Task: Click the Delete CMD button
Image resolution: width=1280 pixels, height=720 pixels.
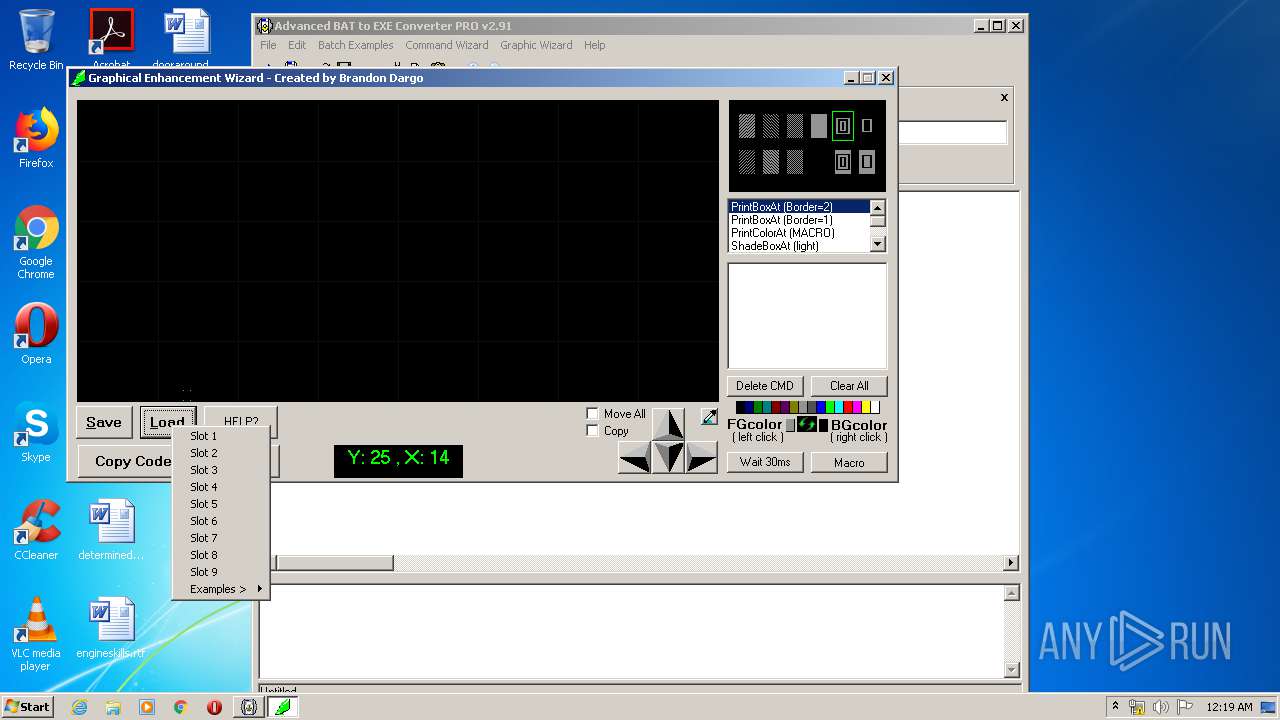Action: (x=765, y=386)
